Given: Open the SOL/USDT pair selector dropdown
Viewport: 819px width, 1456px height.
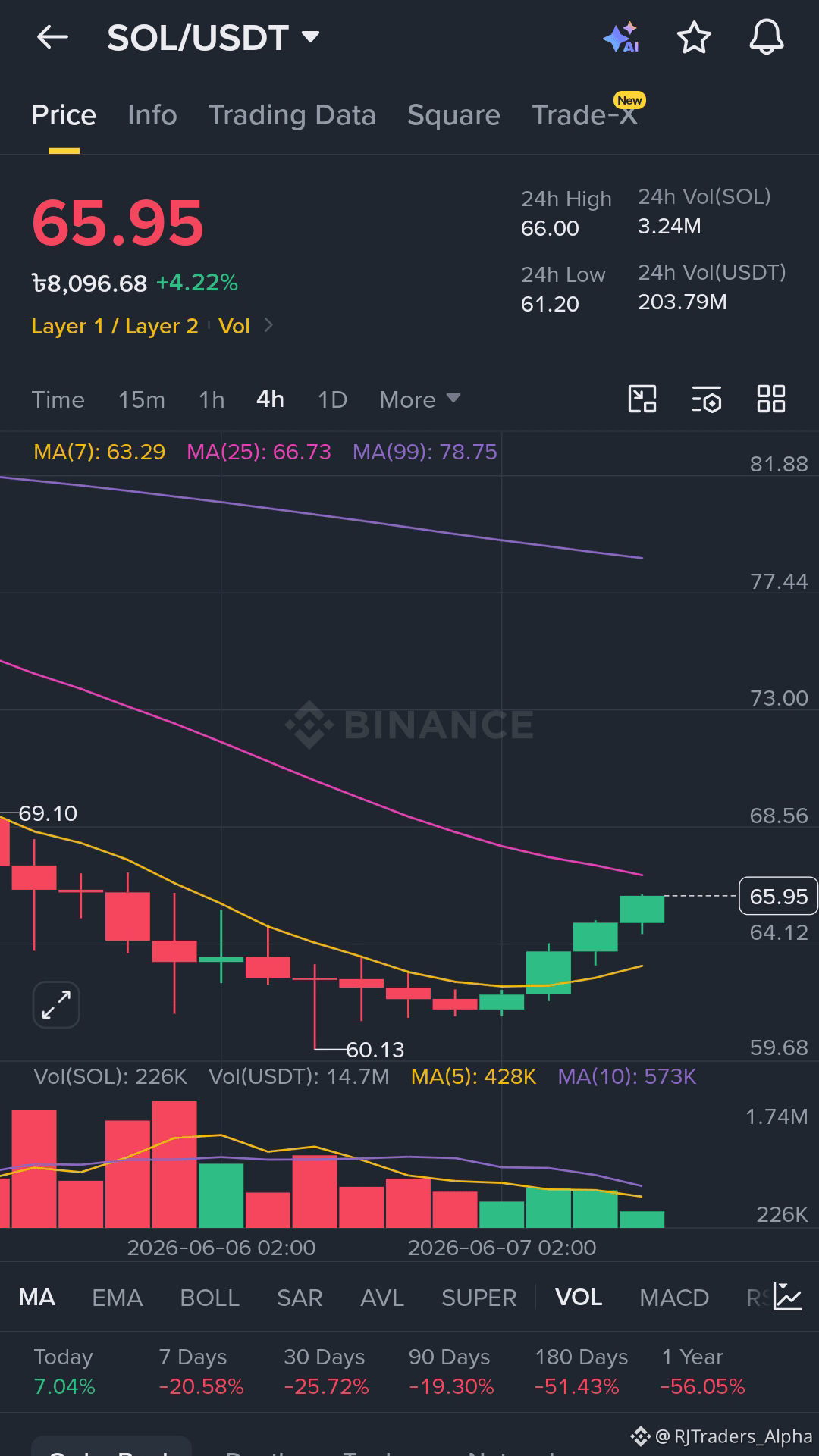Looking at the screenshot, I should tap(213, 37).
